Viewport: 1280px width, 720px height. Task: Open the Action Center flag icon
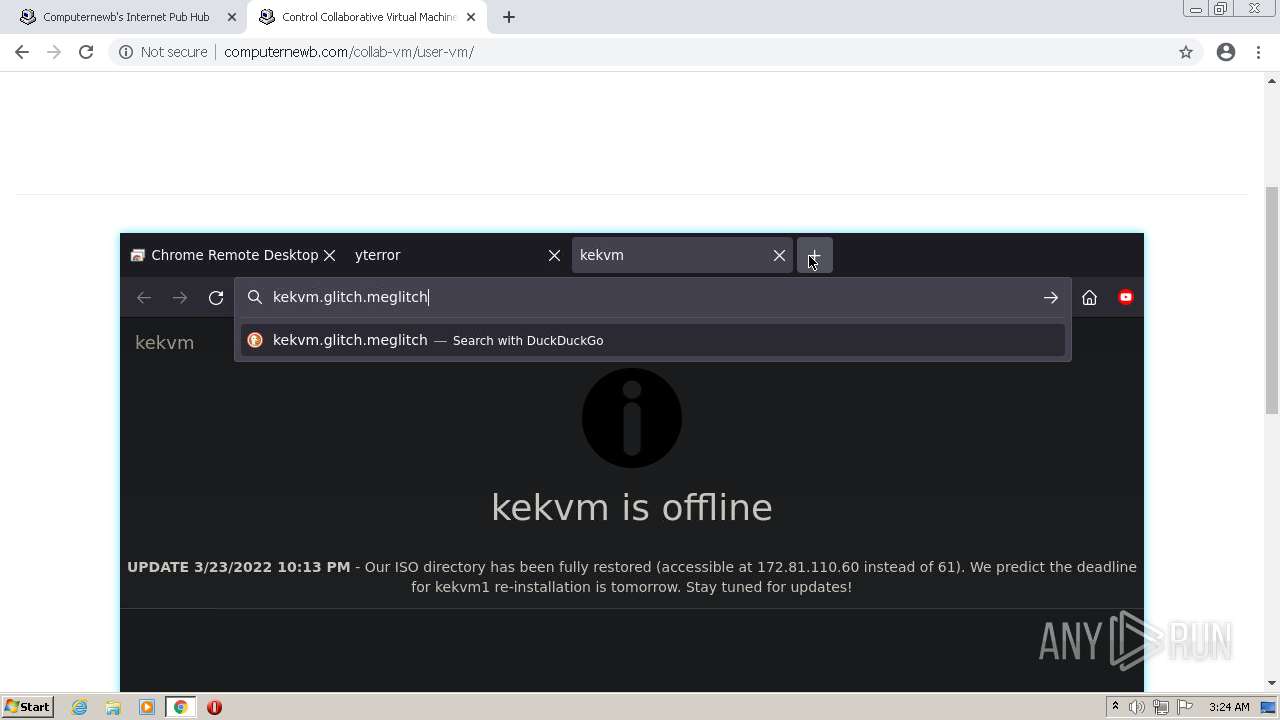[x=1185, y=707]
